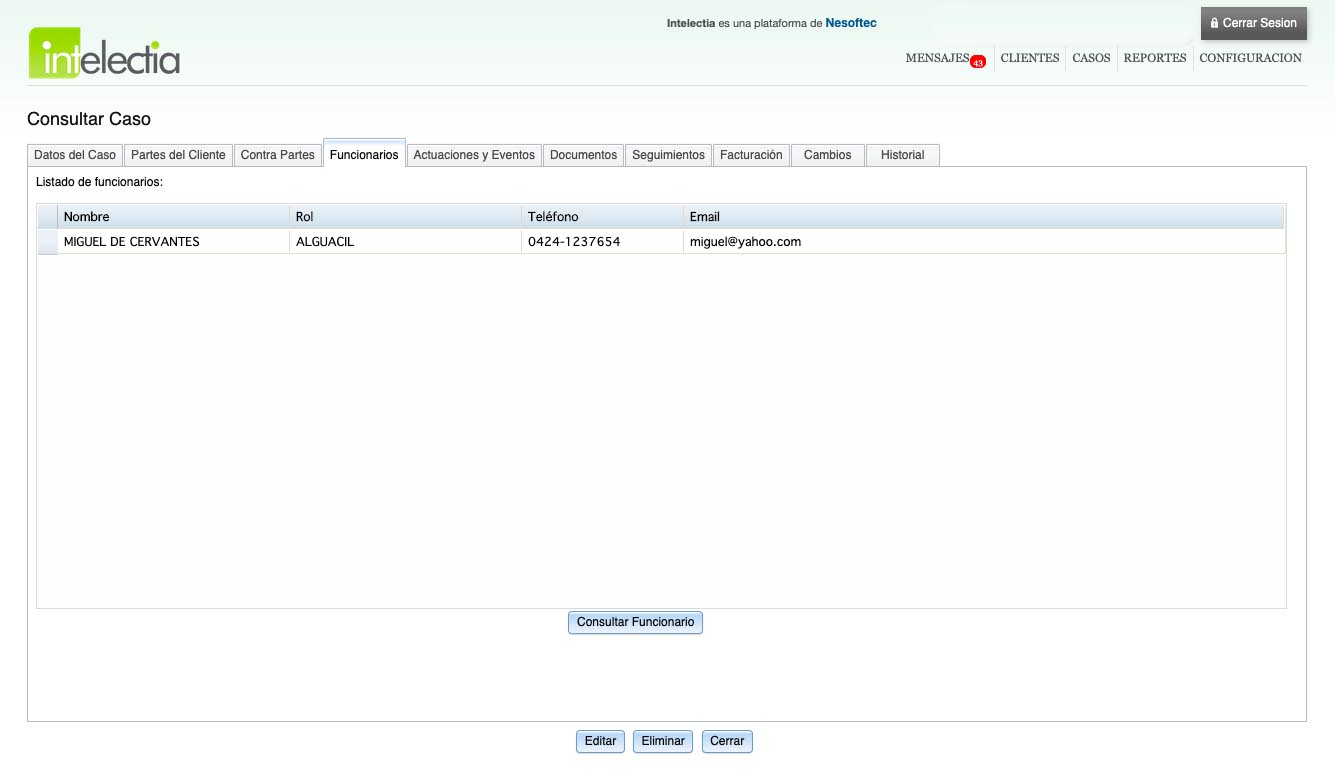Select the row selector for MIGUEL DE CERVANTES
The width and height of the screenshot is (1335, 779).
[x=47, y=242]
